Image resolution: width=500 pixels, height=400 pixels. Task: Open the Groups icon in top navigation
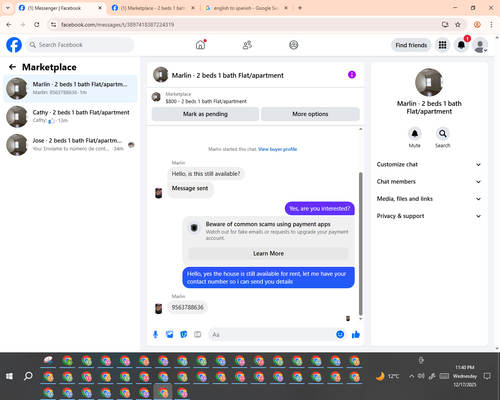294,45
